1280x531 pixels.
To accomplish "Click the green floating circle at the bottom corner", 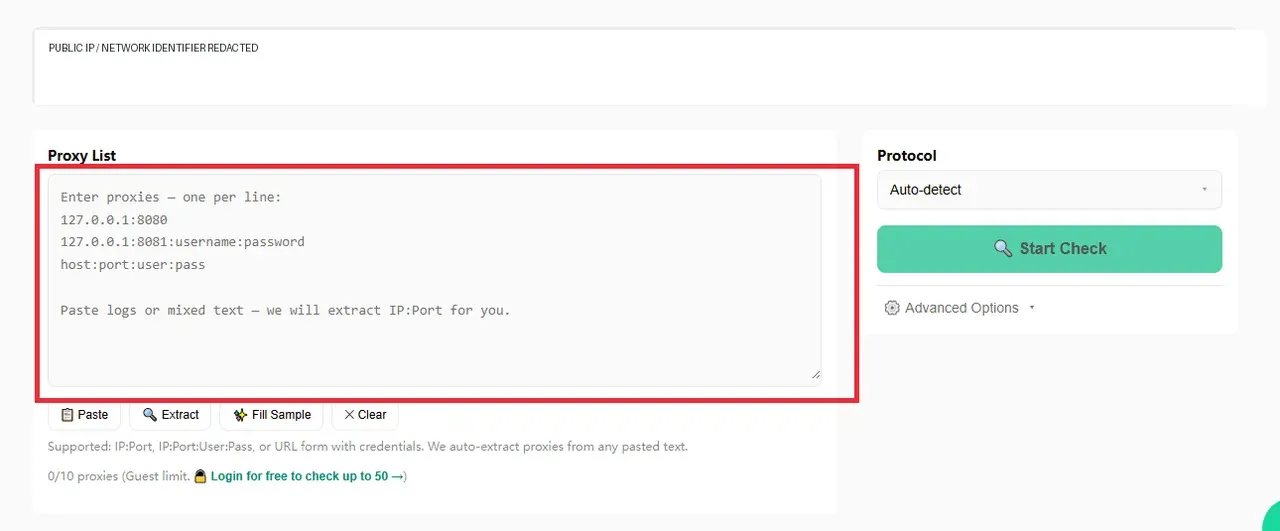I will click(1270, 520).
